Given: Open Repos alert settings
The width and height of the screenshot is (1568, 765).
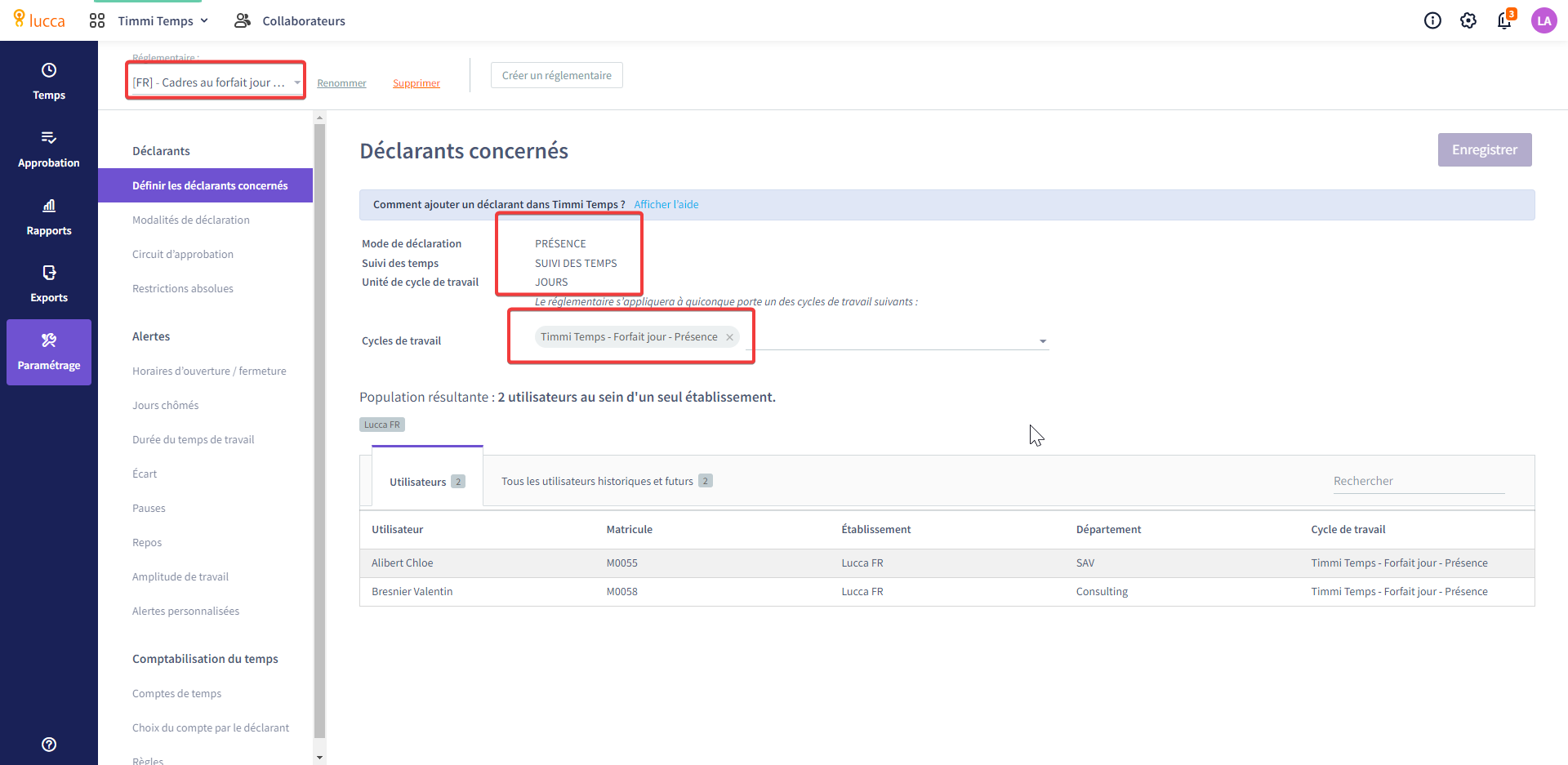Looking at the screenshot, I should [x=147, y=542].
